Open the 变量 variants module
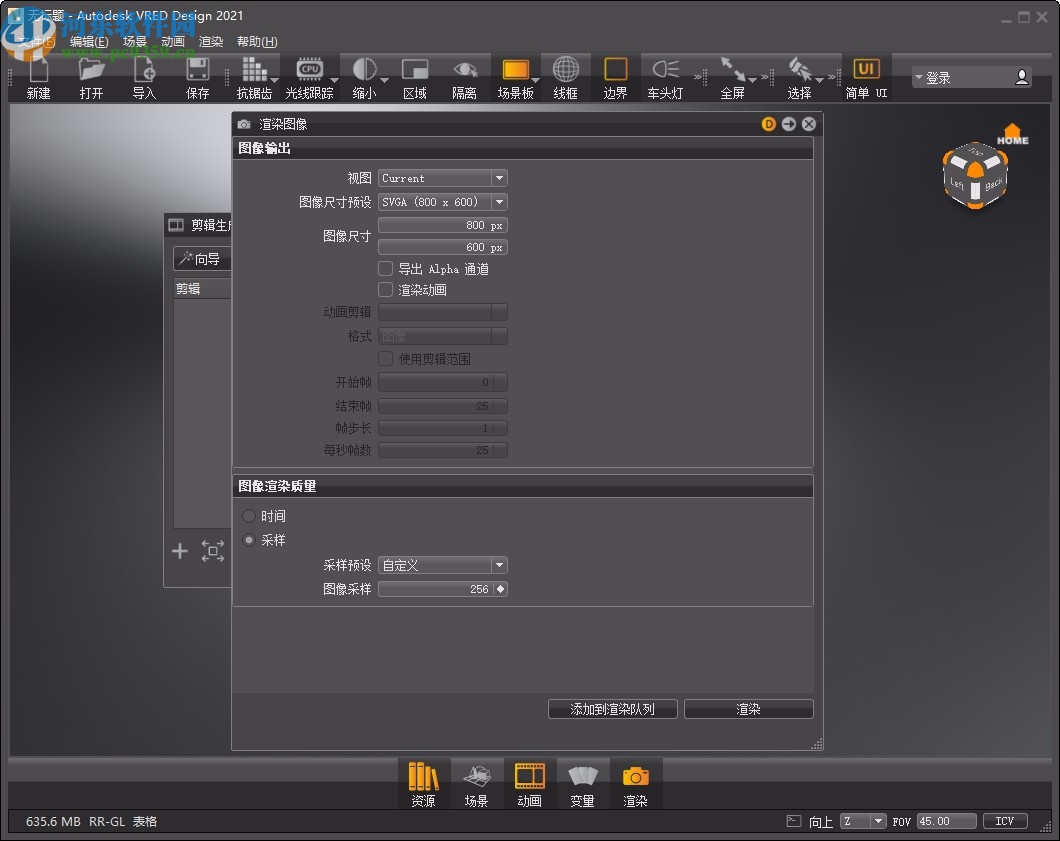This screenshot has height=841, width=1060. click(x=582, y=783)
